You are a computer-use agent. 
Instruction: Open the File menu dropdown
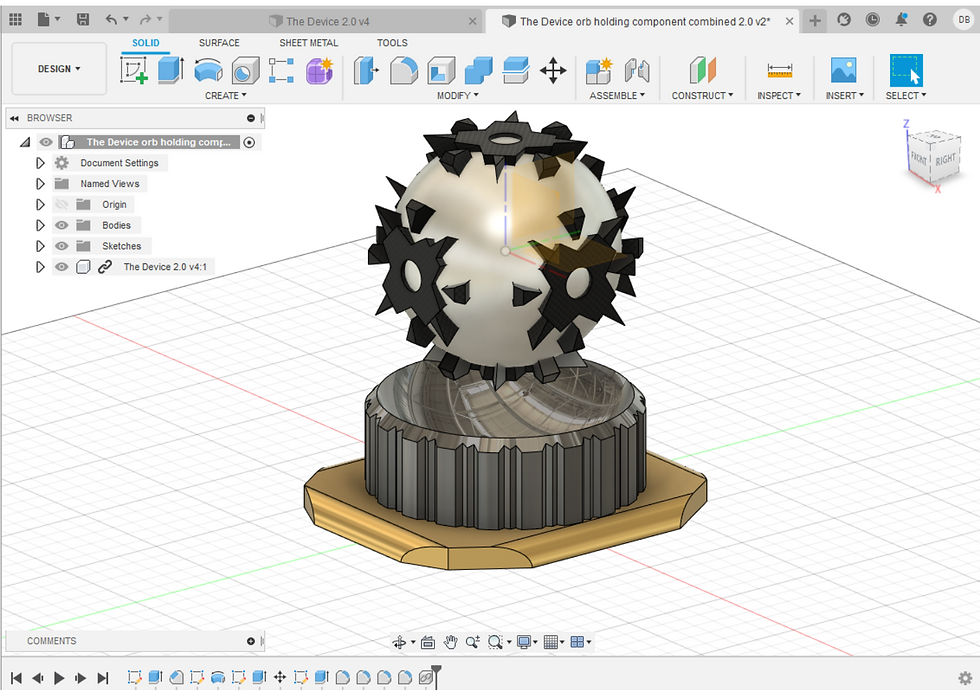pyautogui.click(x=48, y=20)
